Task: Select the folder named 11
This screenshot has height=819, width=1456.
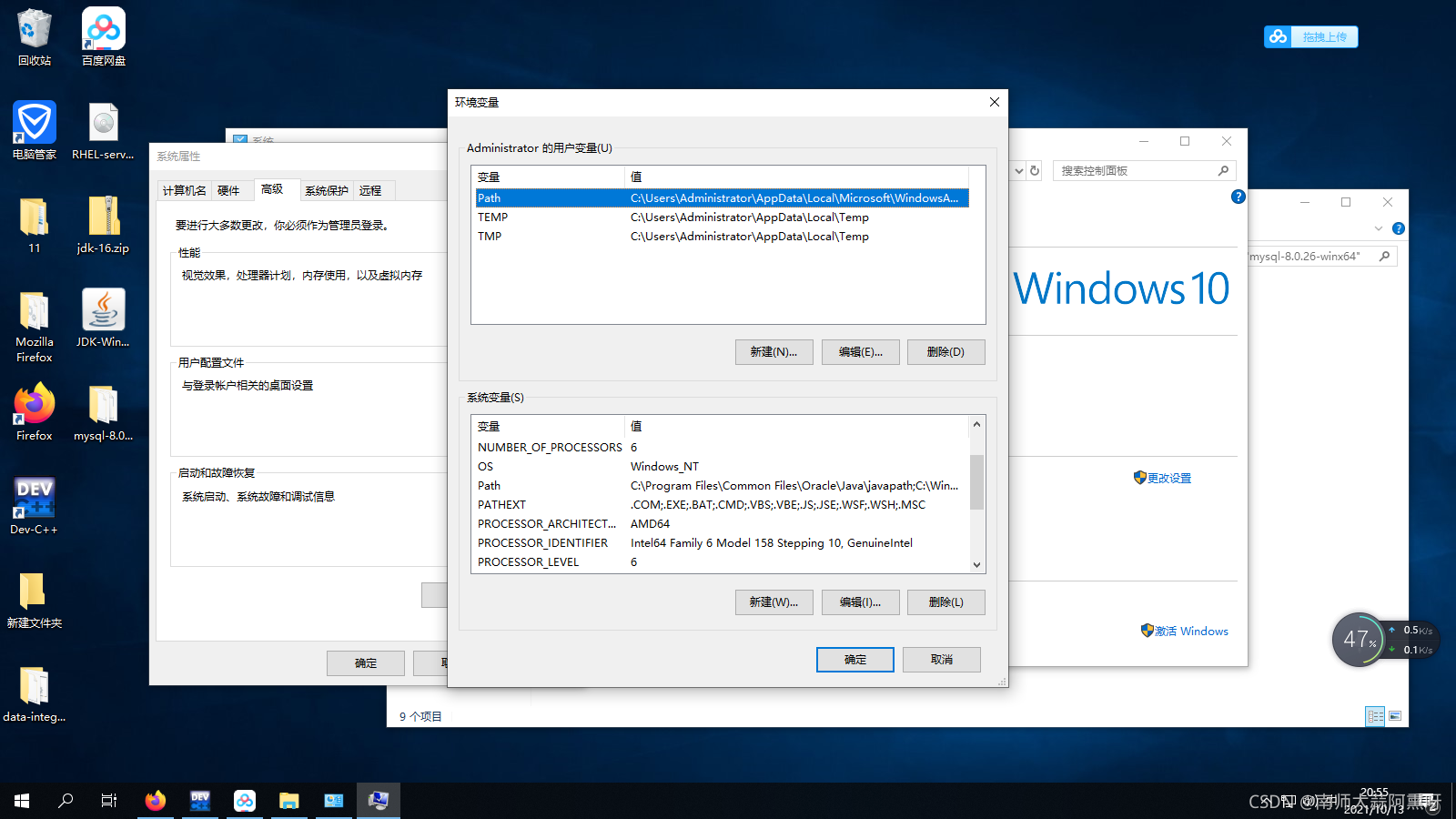Action: (35, 225)
